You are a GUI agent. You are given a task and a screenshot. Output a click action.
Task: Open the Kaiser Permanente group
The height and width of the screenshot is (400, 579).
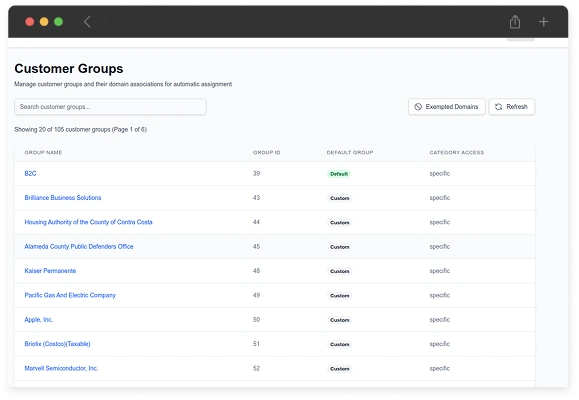[x=50, y=271]
